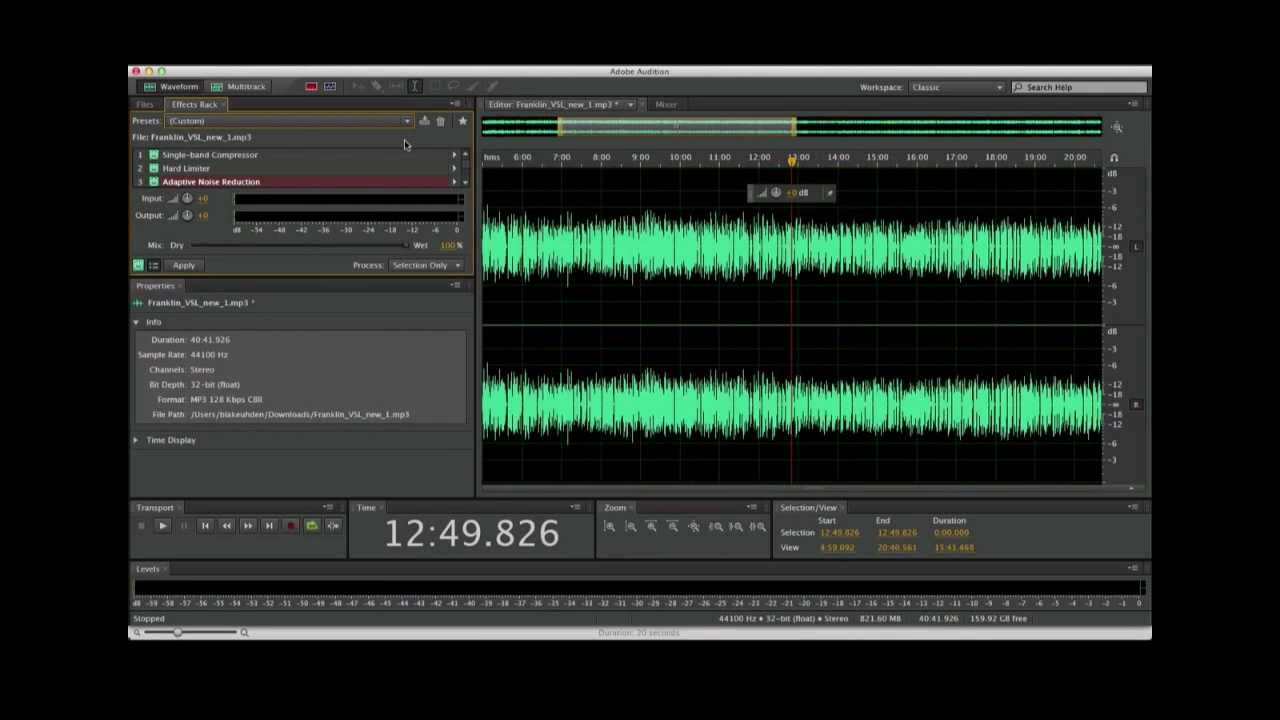This screenshot has width=1280, height=720.
Task: Pin the HUD gain control
Action: [829, 193]
